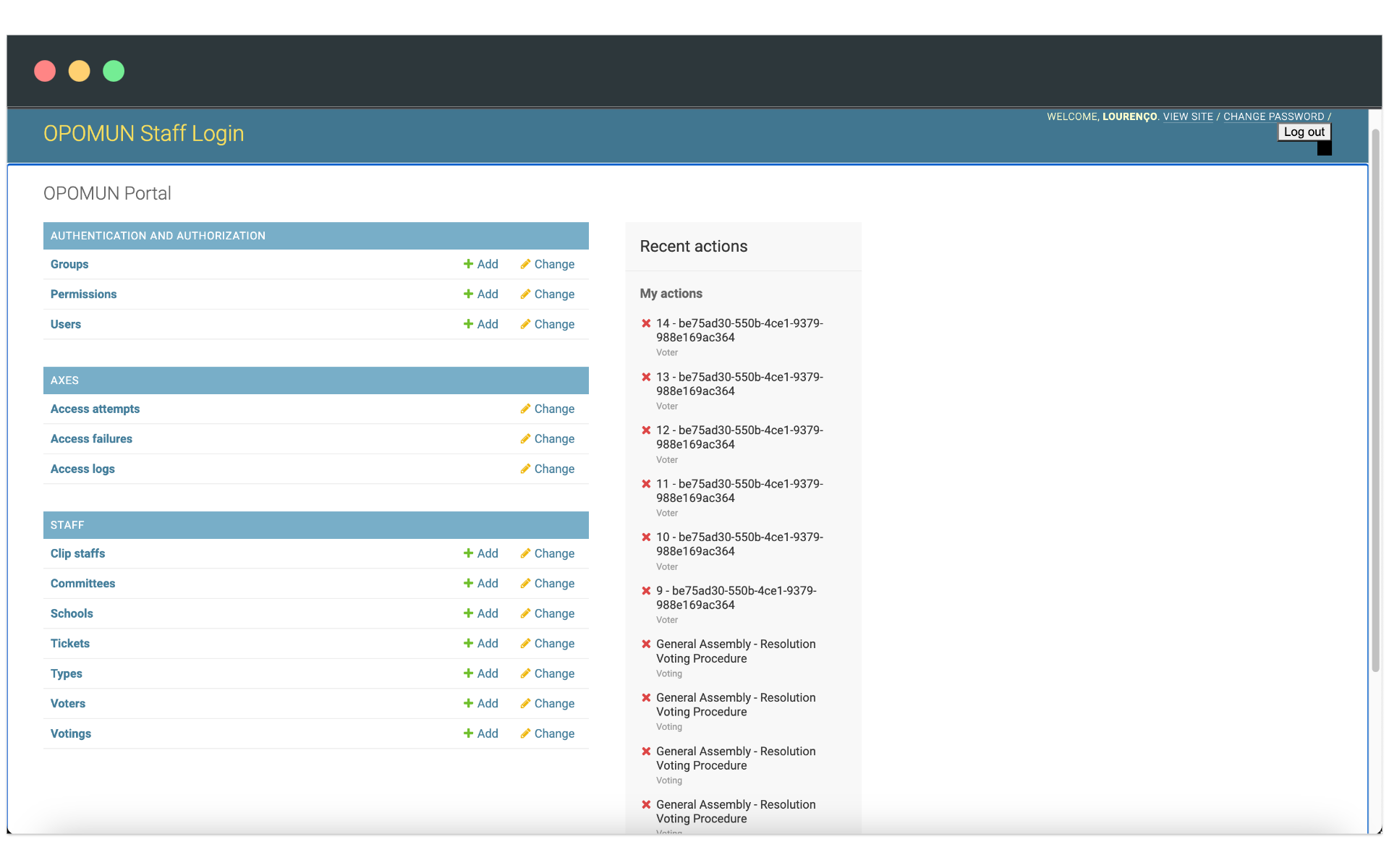Screen dimensions: 1389x868
Task: Select the Committees menu item
Action: (82, 583)
